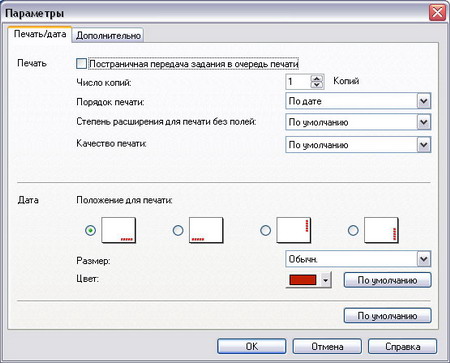Click the Постраничная передача задания label text
The image size is (450, 363).
point(194,64)
